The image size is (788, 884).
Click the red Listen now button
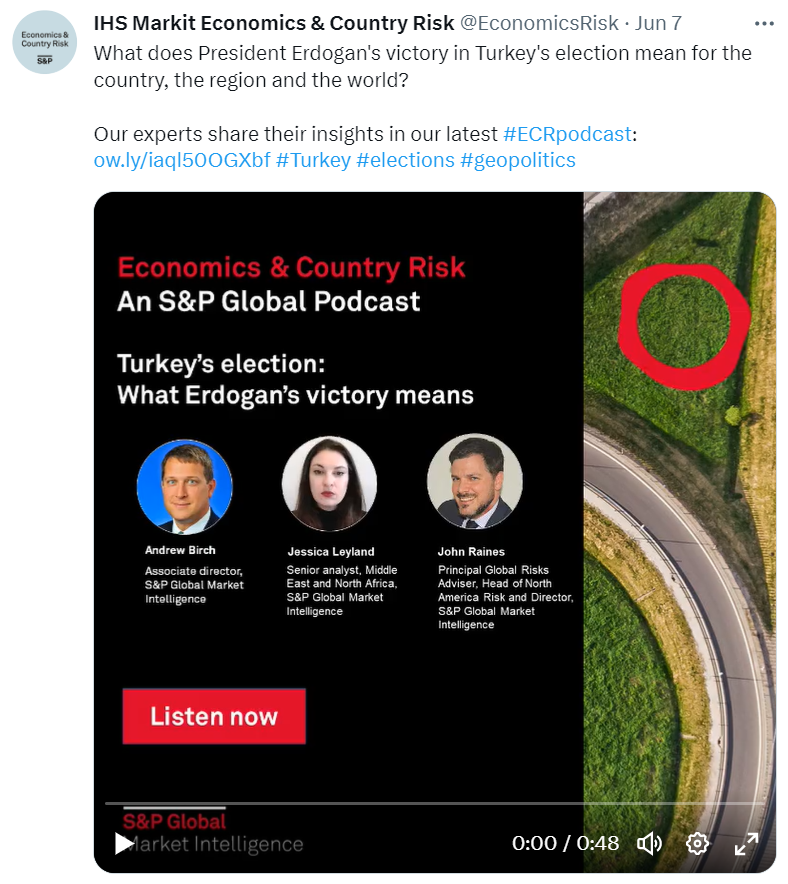click(214, 716)
